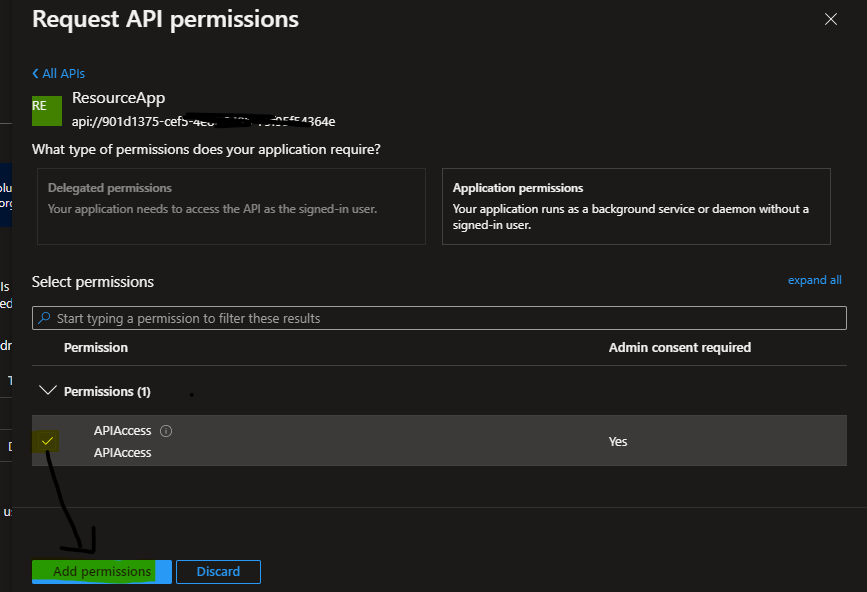
Task: Click the Select permissions section label
Action: (x=93, y=282)
